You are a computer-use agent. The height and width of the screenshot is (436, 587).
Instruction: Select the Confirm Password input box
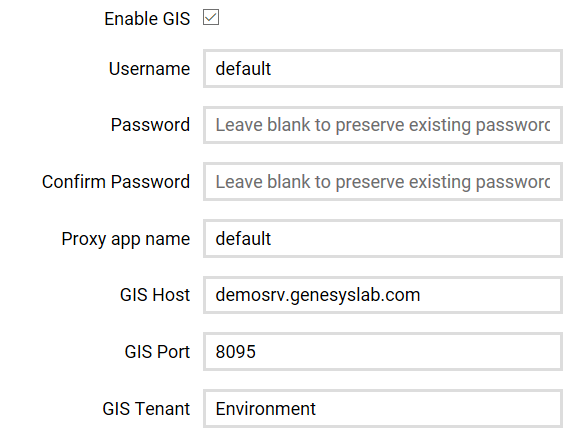coord(383,182)
